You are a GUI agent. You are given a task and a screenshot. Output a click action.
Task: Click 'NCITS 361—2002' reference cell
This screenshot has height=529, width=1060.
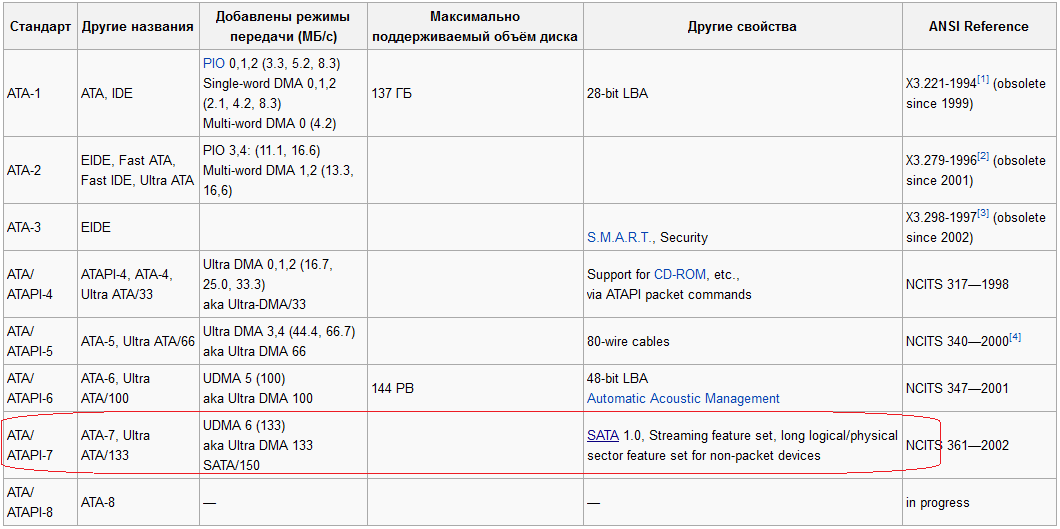(x=978, y=445)
